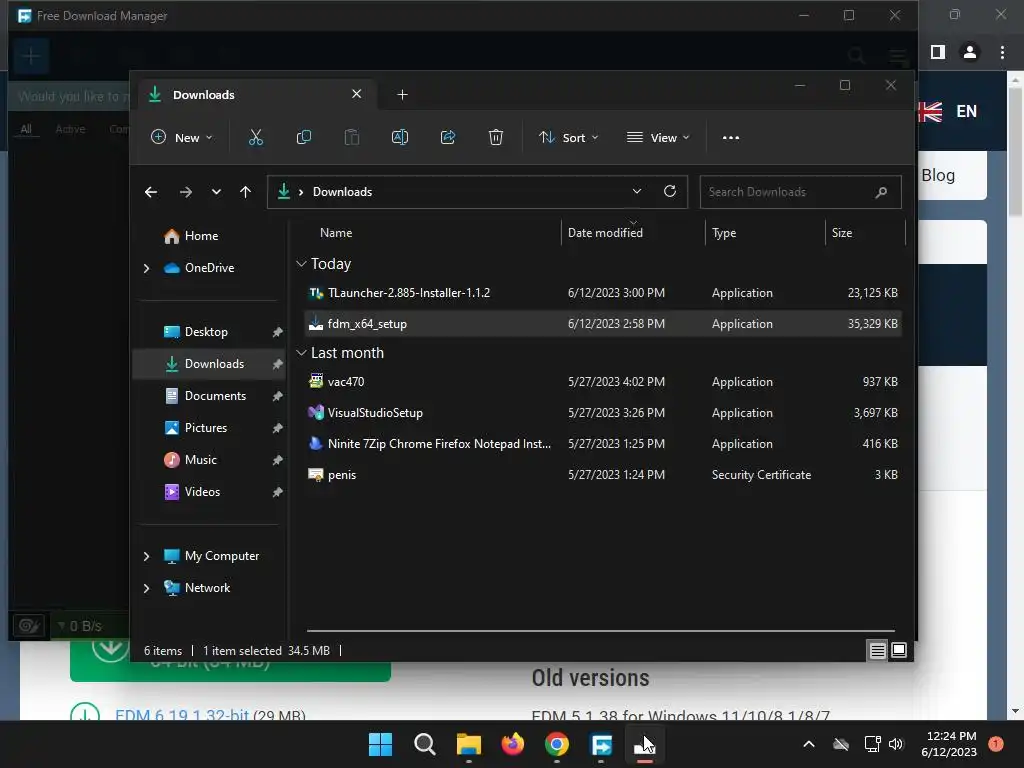
Task: Open Documents in the navigation pane
Action: click(x=215, y=396)
